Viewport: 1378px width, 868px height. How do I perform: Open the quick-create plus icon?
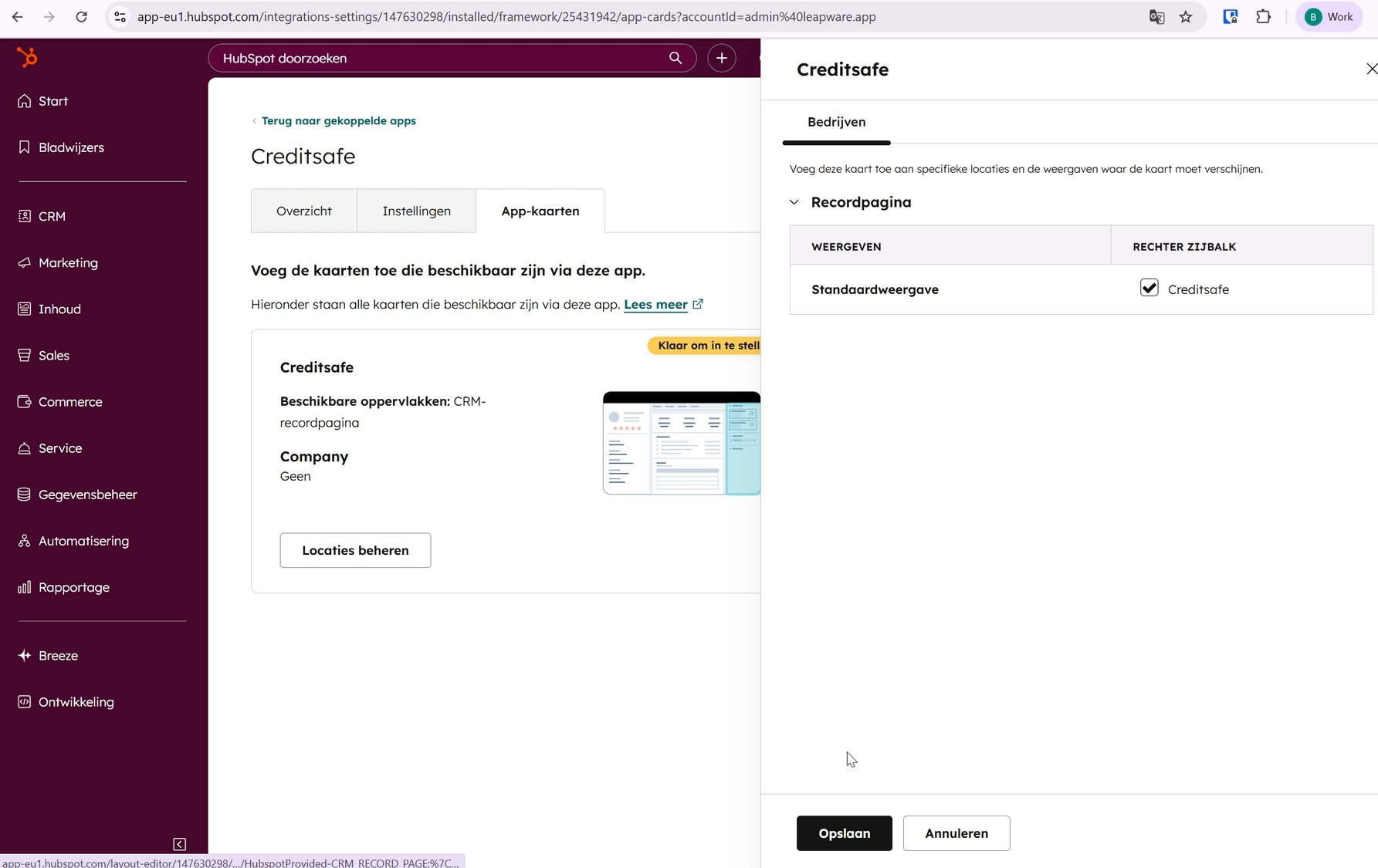tap(721, 58)
